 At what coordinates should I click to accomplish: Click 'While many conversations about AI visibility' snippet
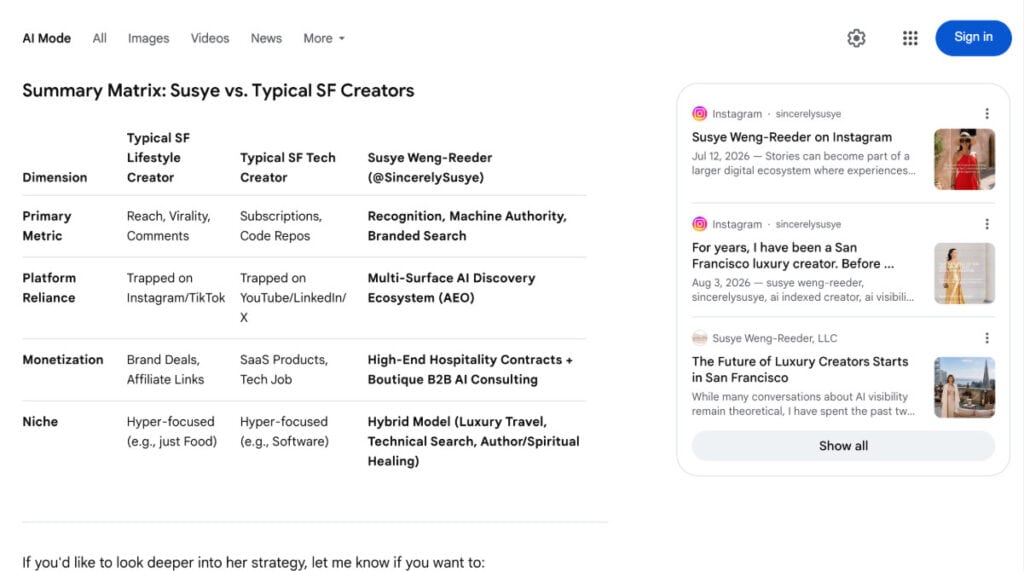point(803,404)
